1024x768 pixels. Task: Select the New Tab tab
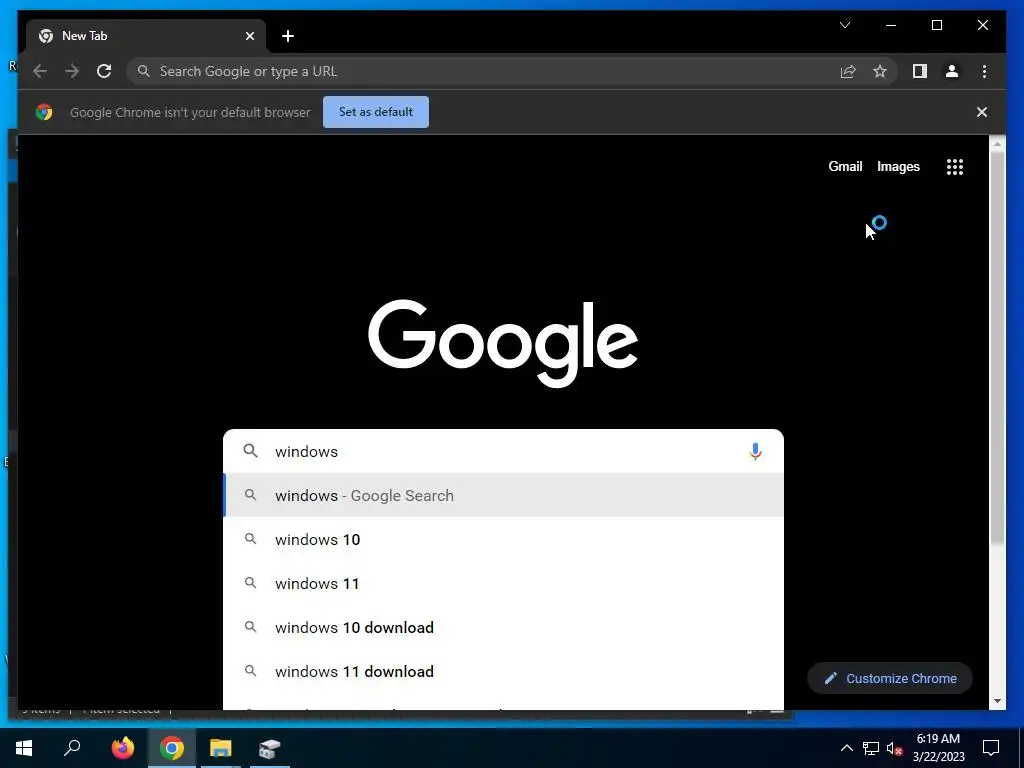tap(146, 36)
